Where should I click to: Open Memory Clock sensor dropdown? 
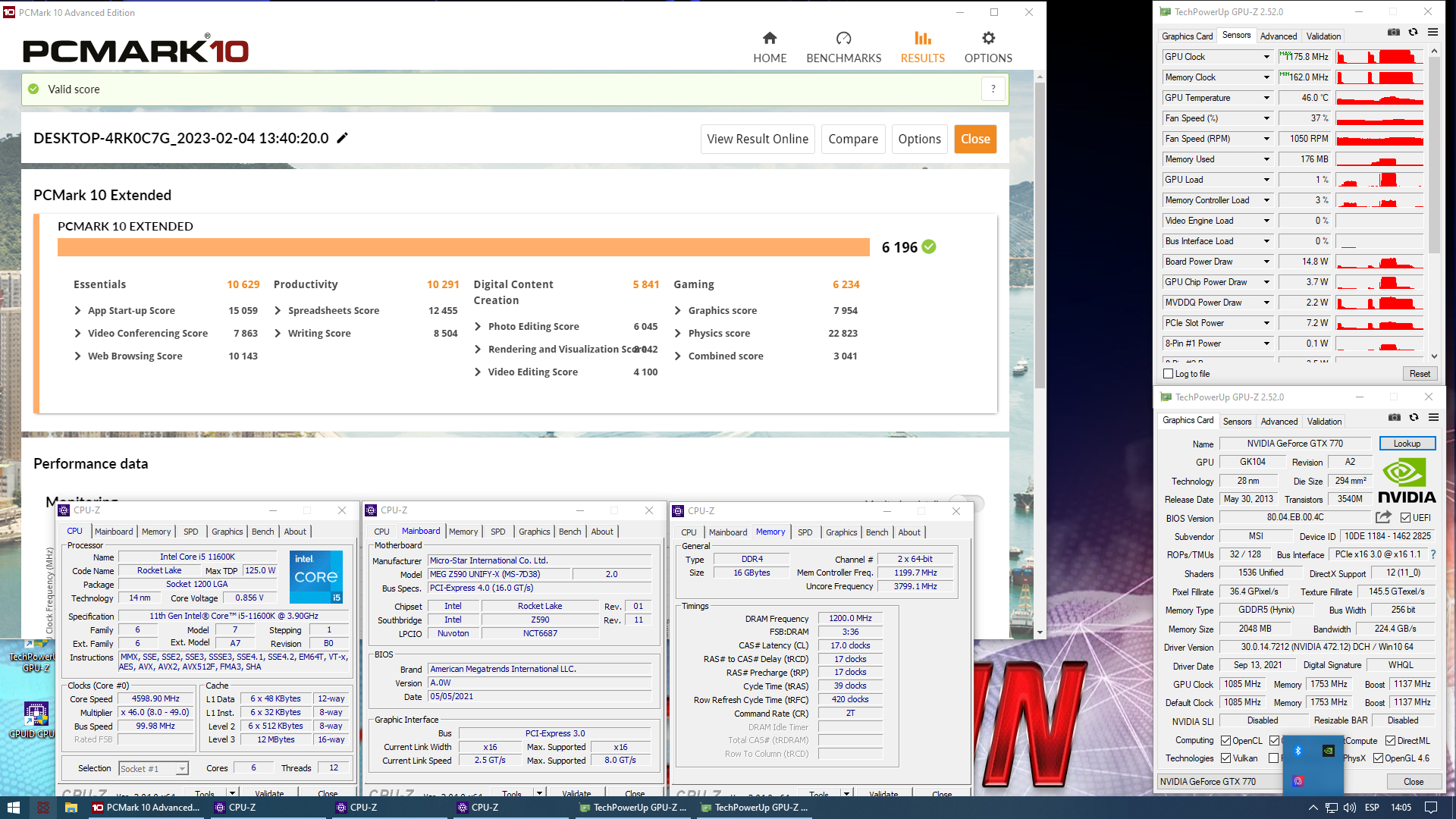1266,77
